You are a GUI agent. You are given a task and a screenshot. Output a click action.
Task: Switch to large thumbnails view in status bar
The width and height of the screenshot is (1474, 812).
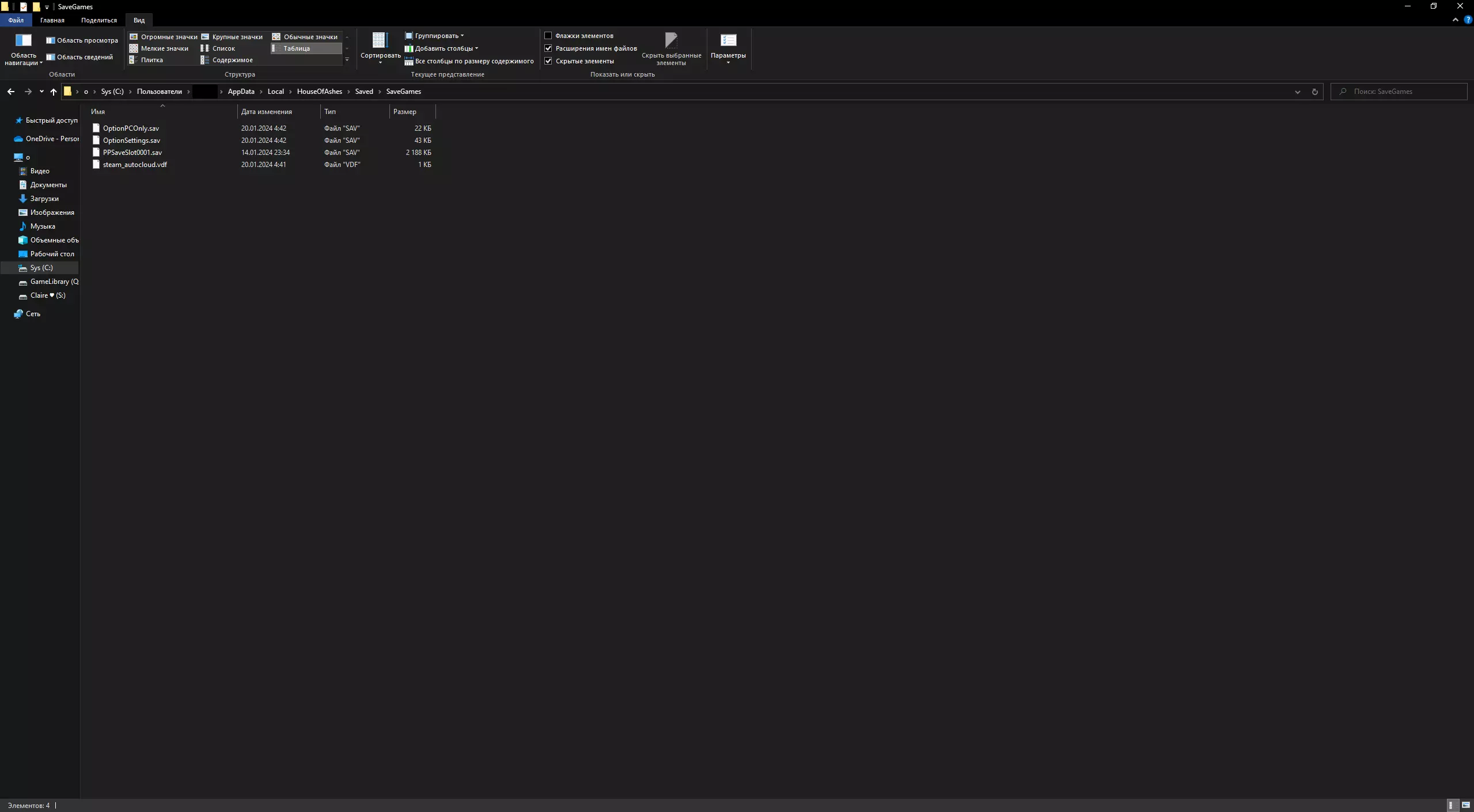point(1466,805)
